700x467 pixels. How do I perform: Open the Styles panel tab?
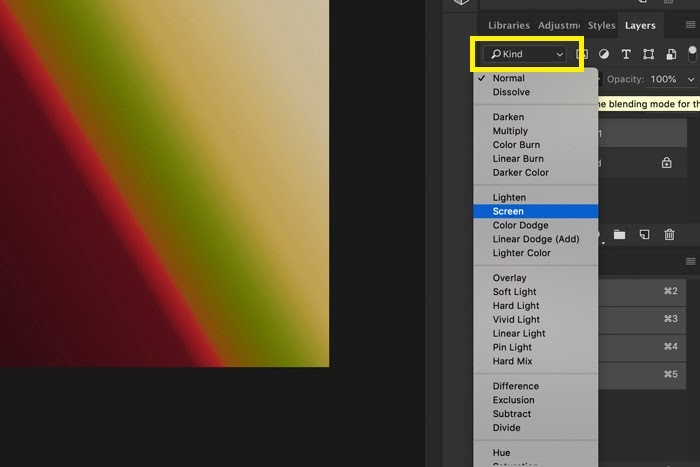point(601,25)
